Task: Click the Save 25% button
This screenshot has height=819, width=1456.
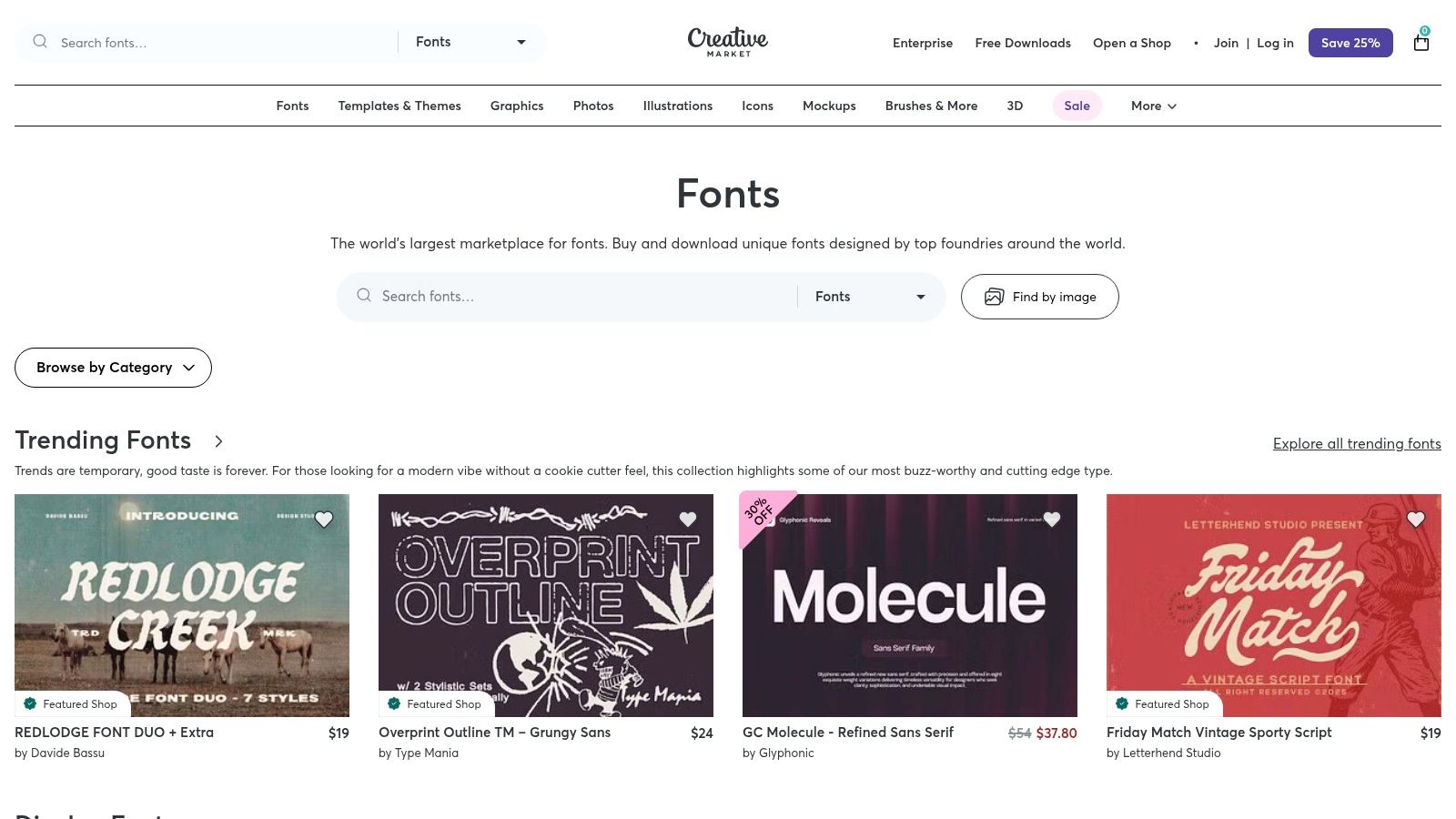Action: [1350, 42]
